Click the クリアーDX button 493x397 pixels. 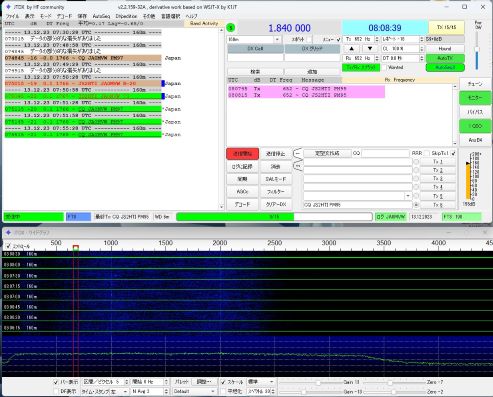(276, 204)
